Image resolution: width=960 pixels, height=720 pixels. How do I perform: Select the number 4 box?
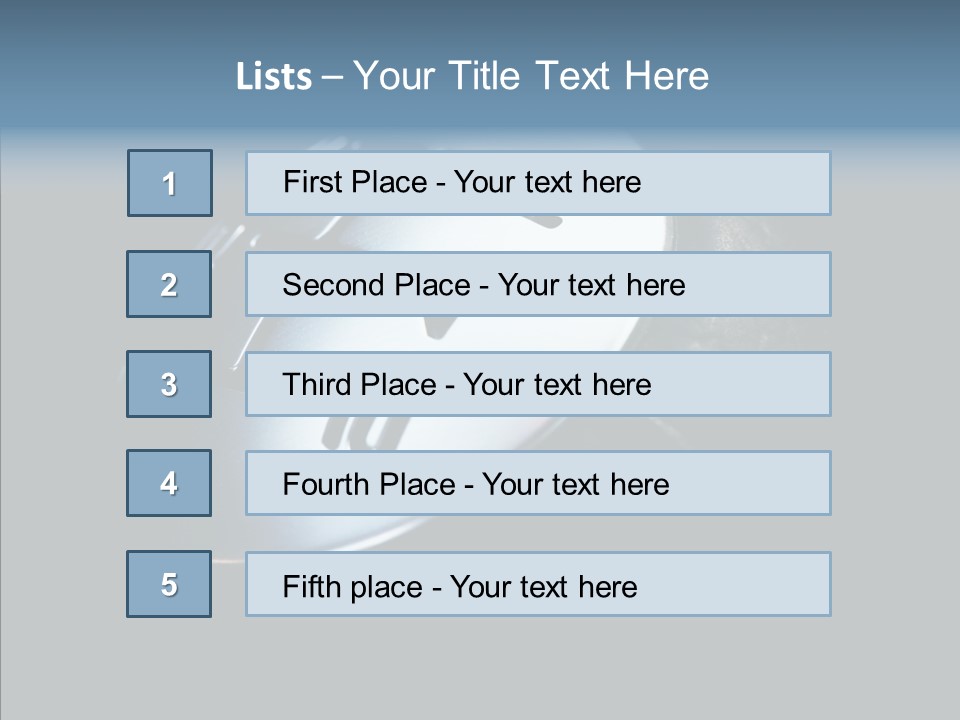(169, 483)
